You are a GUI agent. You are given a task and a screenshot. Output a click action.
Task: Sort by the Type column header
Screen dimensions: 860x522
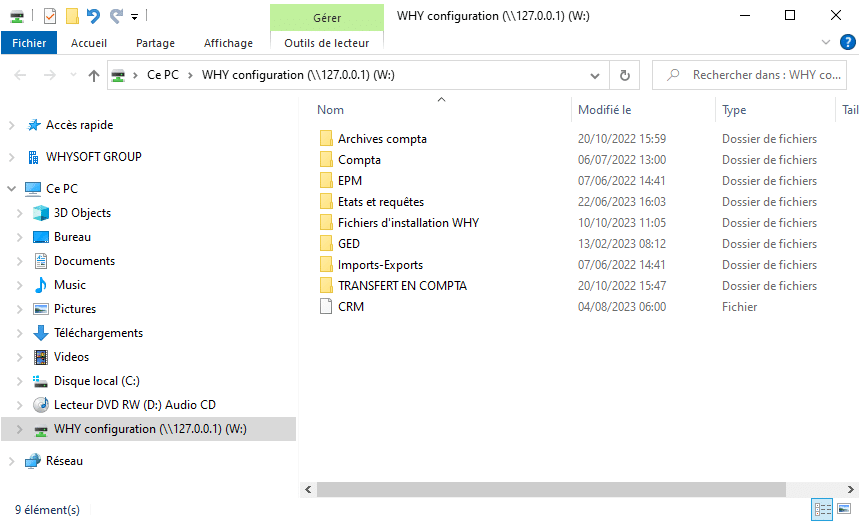pos(734,110)
